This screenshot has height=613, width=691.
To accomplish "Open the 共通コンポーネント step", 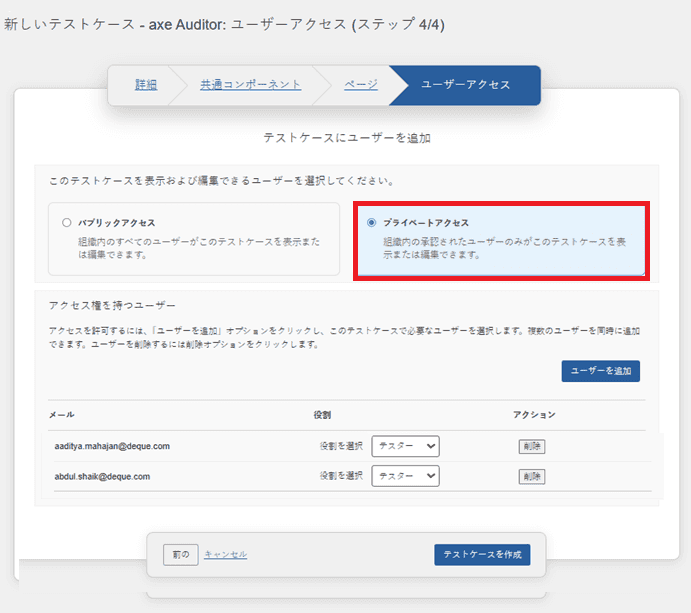I will [x=250, y=85].
